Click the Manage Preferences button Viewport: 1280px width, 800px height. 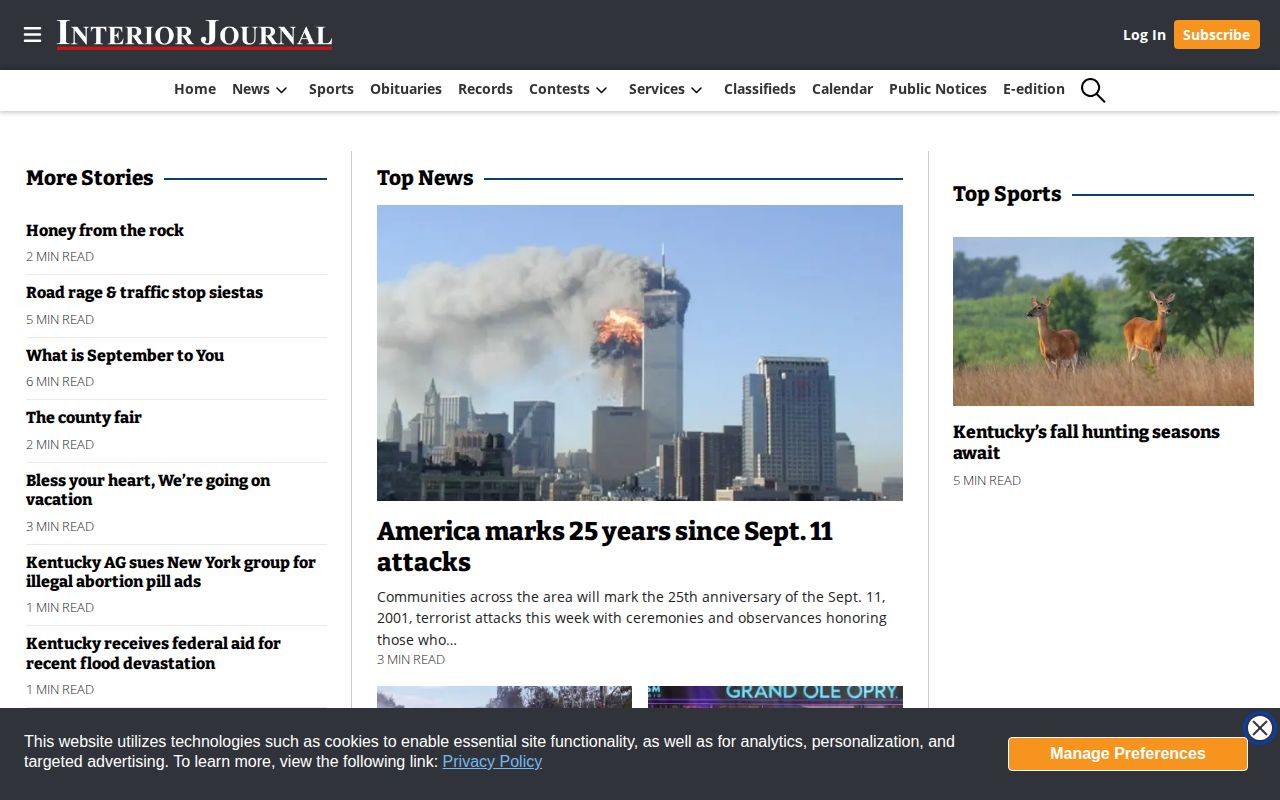tap(1127, 754)
